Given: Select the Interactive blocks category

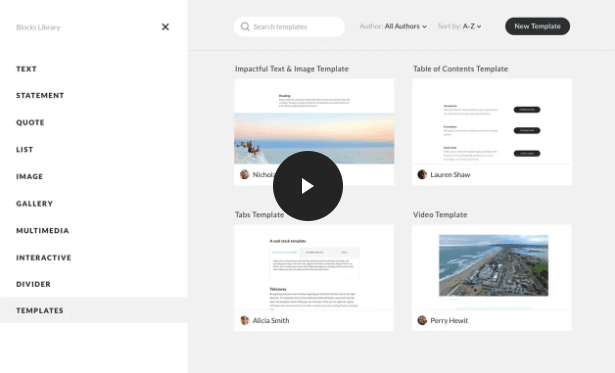Looking at the screenshot, I should tap(44, 258).
